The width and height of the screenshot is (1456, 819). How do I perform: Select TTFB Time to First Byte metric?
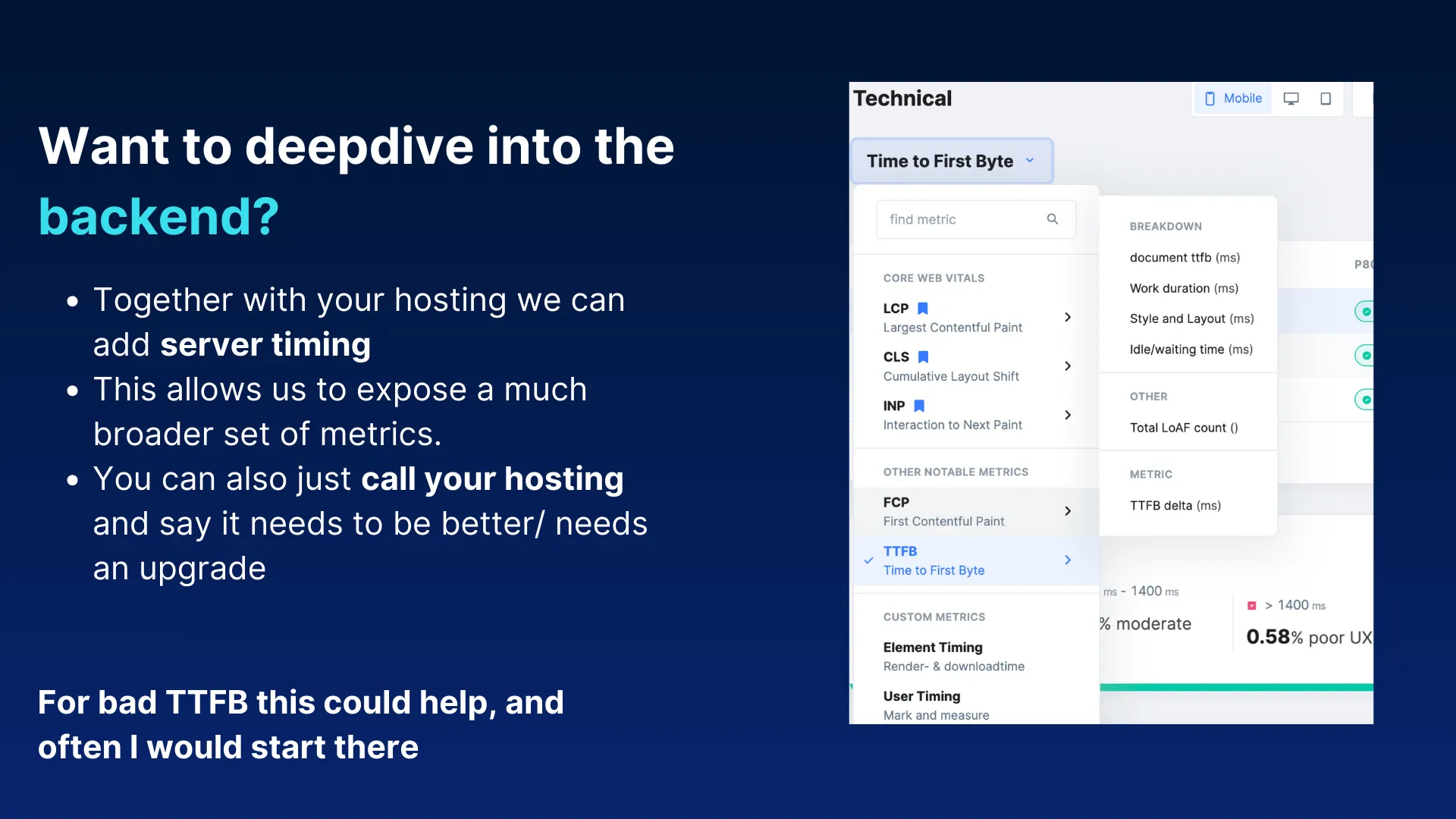[934, 560]
